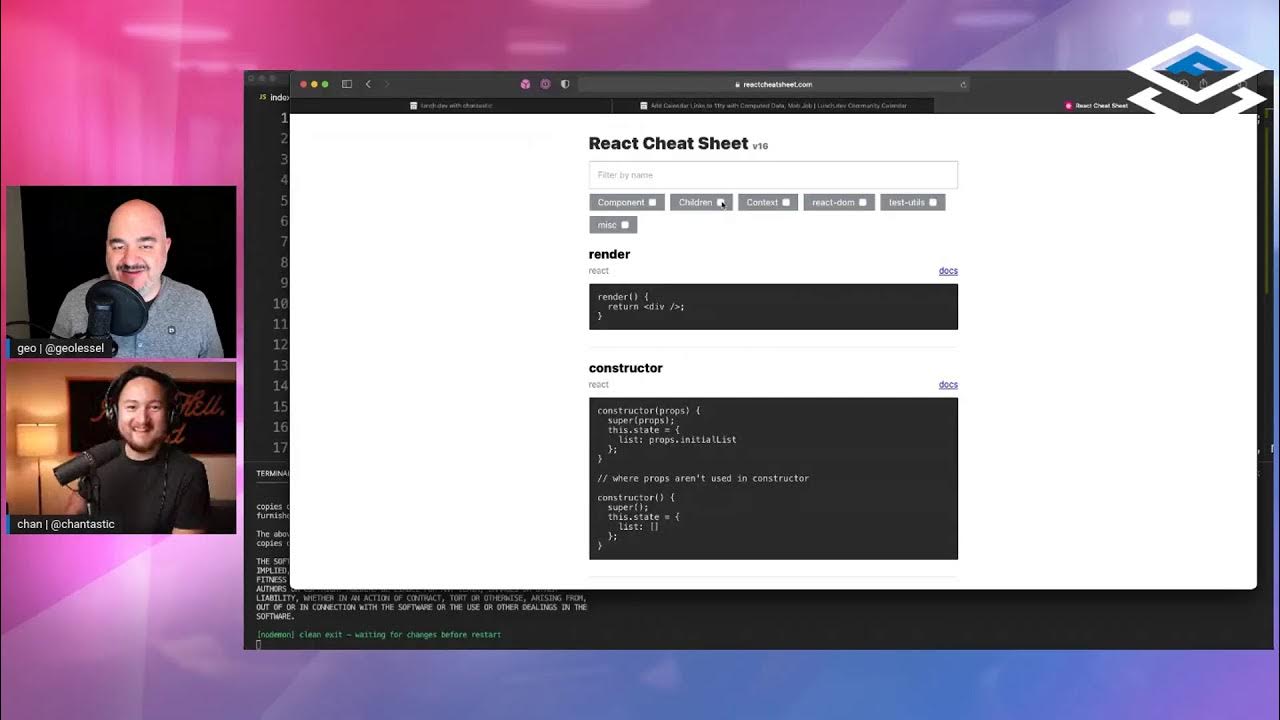Viewport: 1280px width, 720px height.
Task: Click the lock icon in the address bar
Action: (x=738, y=85)
